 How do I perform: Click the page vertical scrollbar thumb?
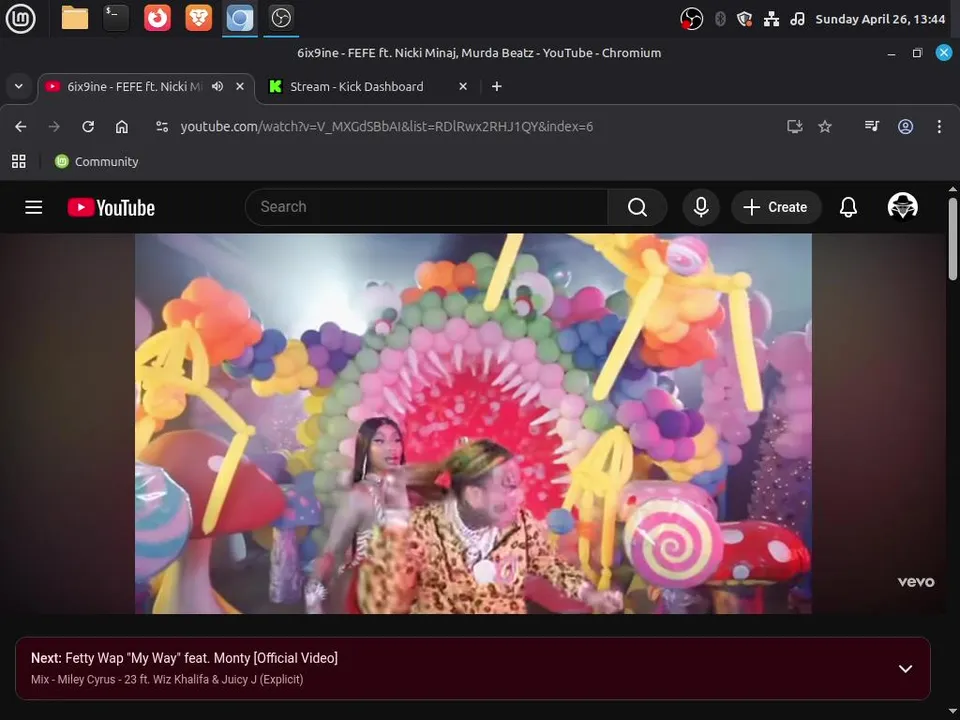click(x=953, y=238)
